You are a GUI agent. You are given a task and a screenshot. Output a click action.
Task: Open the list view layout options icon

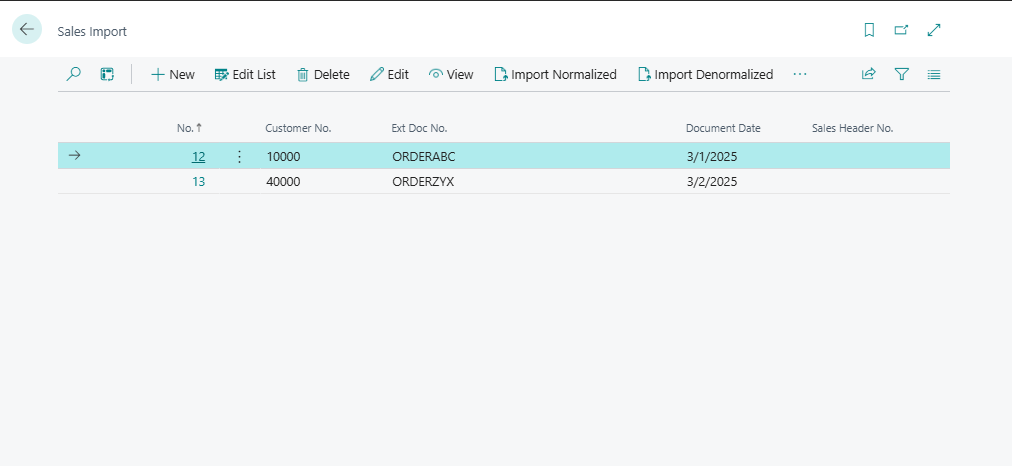(934, 74)
